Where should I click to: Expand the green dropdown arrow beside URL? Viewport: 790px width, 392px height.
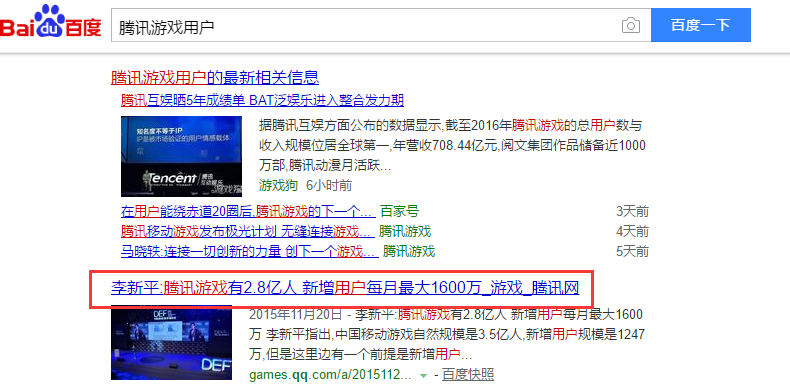(423, 376)
